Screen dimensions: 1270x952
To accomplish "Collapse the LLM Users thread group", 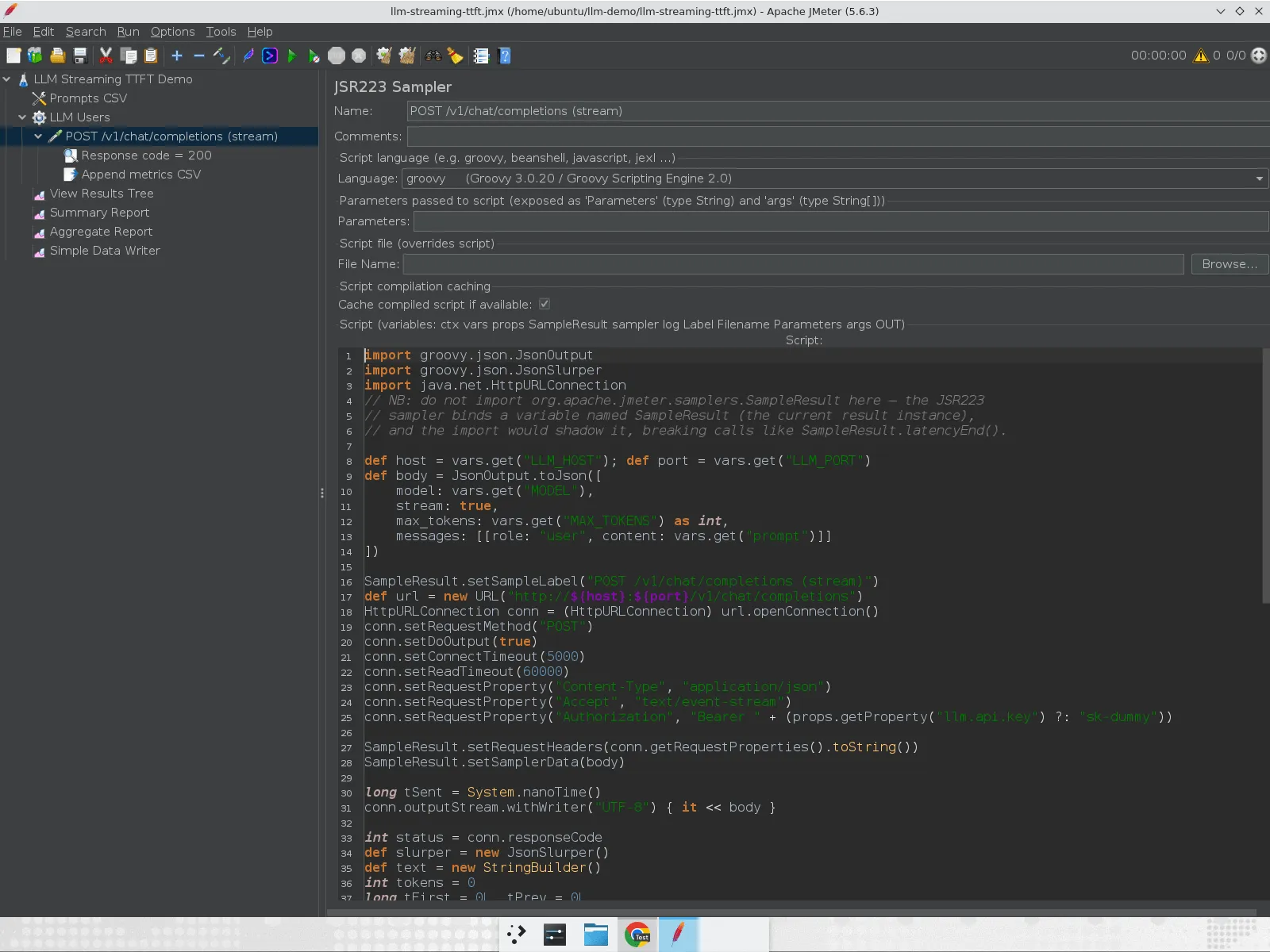I will point(23,117).
